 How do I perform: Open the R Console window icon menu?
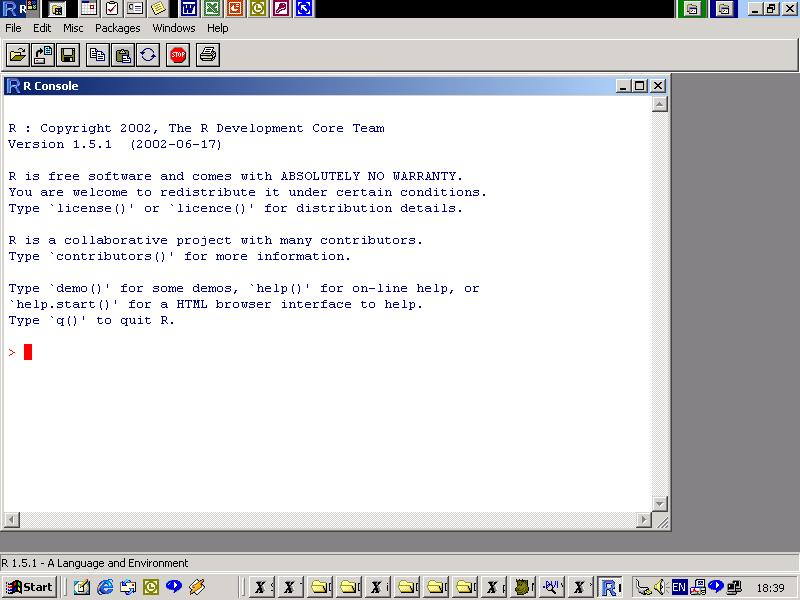click(x=14, y=86)
